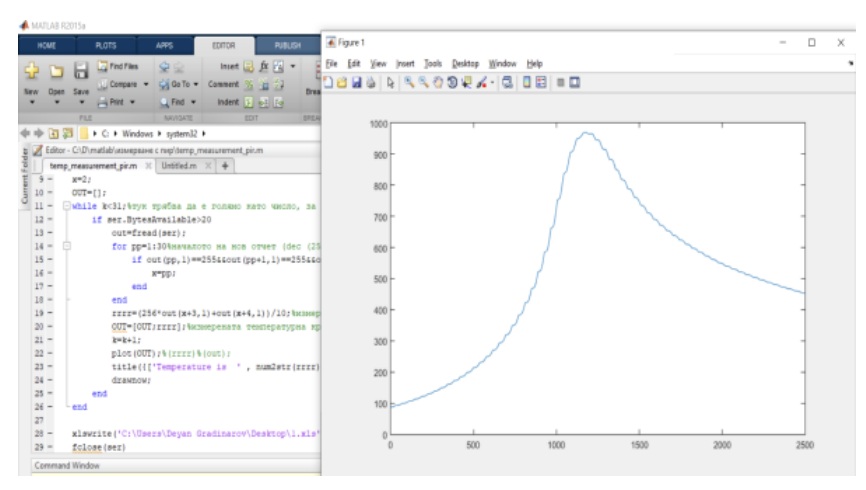Activate the Rotate 3D tool
Screen dimensions: 866x490
pyautogui.click(x=452, y=83)
